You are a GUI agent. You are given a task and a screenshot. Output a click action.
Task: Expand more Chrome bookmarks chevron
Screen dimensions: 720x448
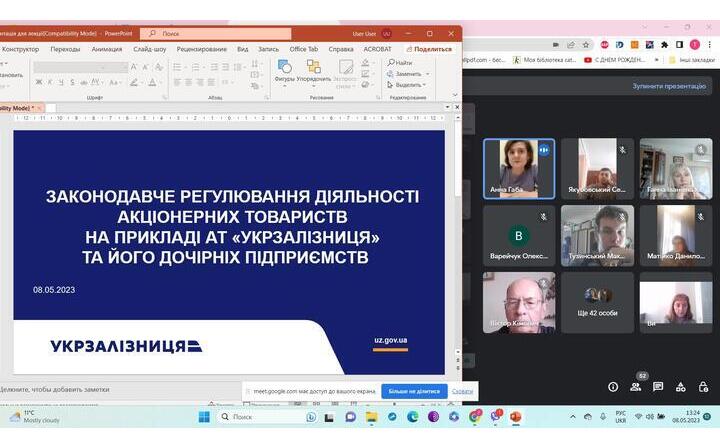(x=657, y=60)
